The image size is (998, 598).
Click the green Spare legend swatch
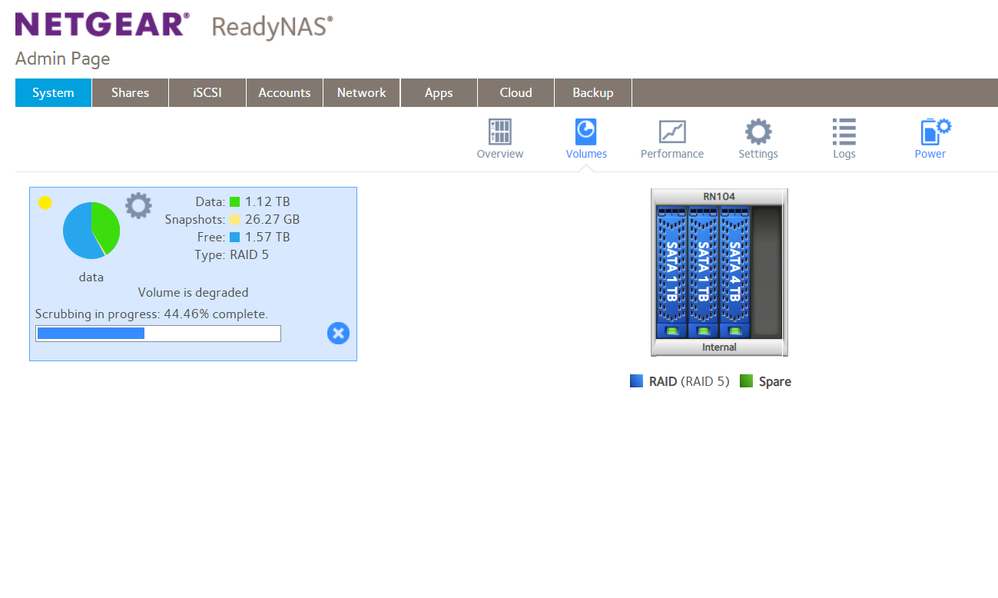(x=746, y=381)
